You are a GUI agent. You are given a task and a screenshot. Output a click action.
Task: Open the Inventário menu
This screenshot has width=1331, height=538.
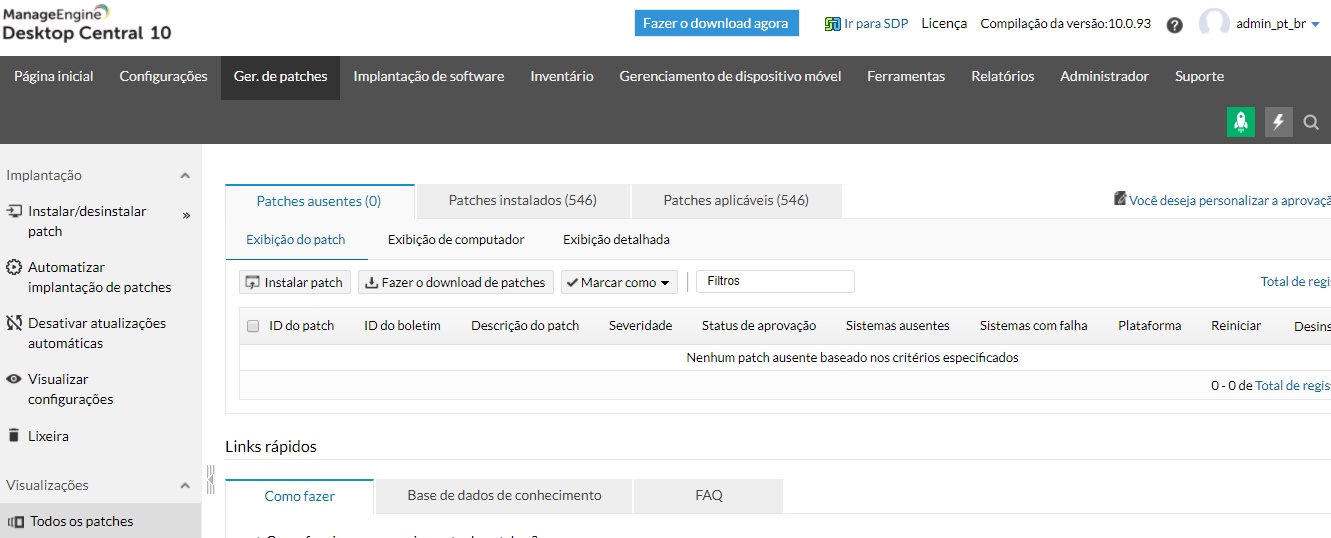[561, 76]
